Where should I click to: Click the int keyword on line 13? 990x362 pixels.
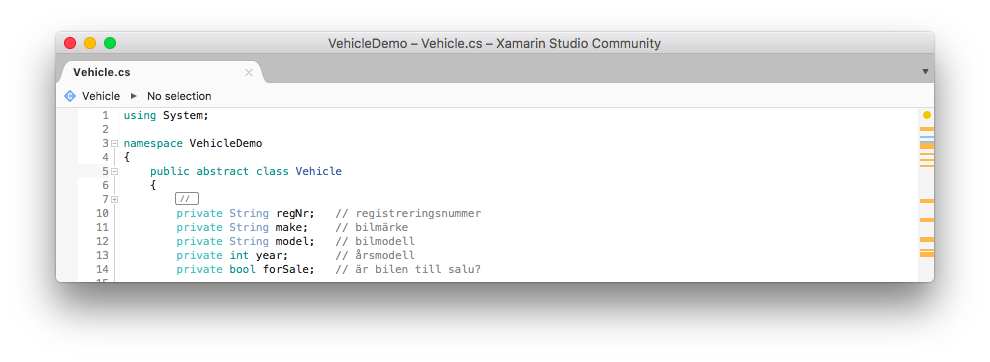[239, 255]
